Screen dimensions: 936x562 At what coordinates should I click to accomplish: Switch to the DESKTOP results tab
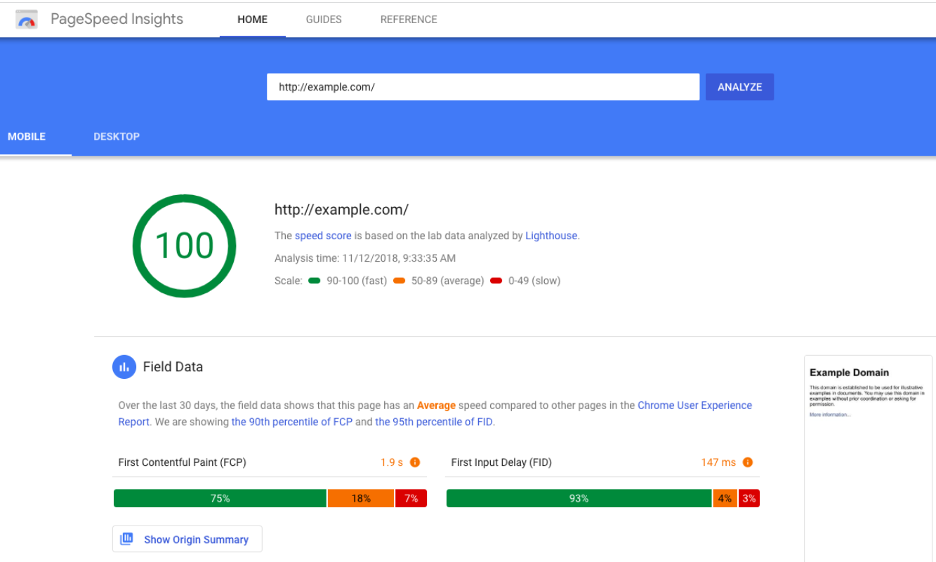(116, 137)
